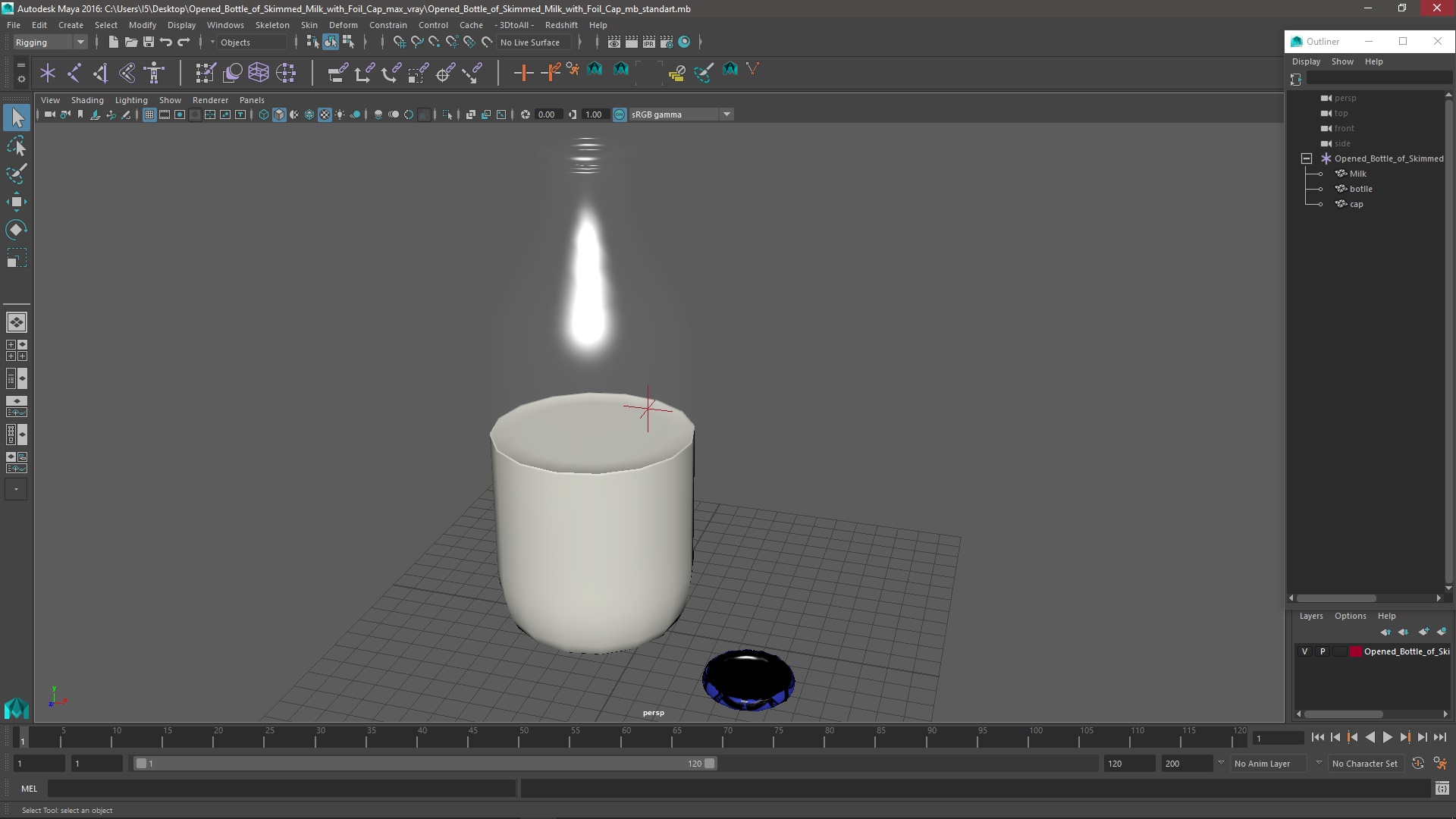Screen dimensions: 1456x819
Task: Toggle layer visibility V box
Action: (x=1304, y=651)
